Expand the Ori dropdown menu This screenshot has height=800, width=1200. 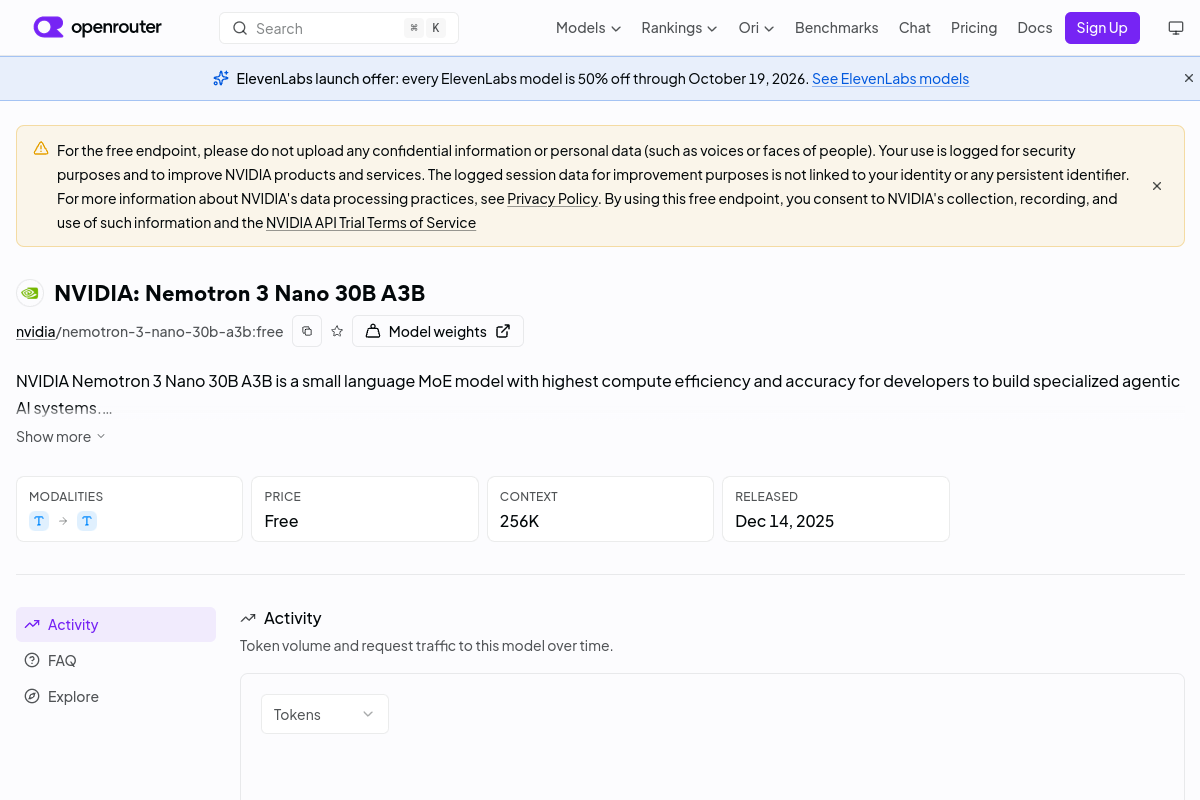(756, 28)
